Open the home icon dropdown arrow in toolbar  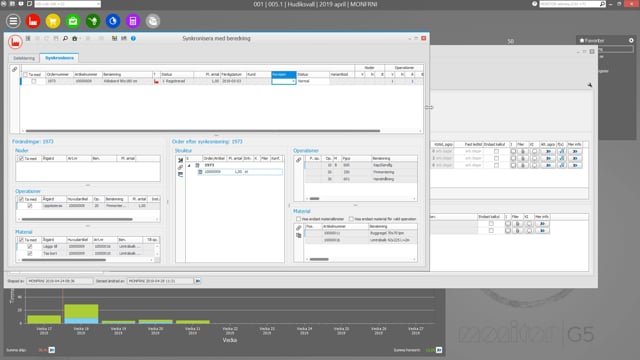(79, 39)
